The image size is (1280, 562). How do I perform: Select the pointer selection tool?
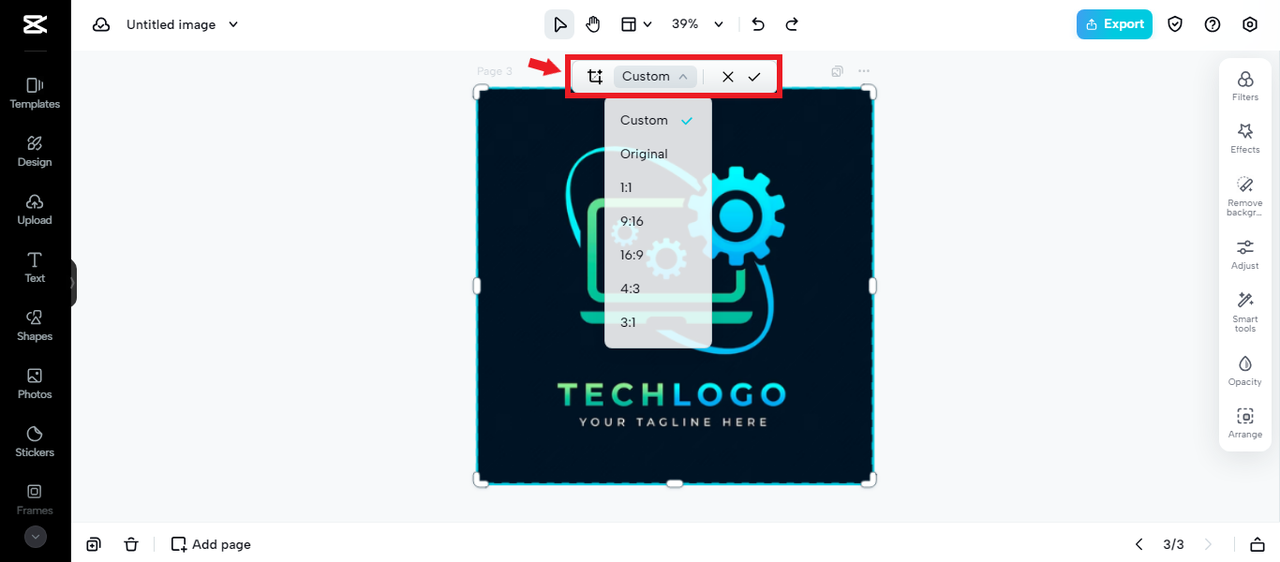tap(559, 24)
